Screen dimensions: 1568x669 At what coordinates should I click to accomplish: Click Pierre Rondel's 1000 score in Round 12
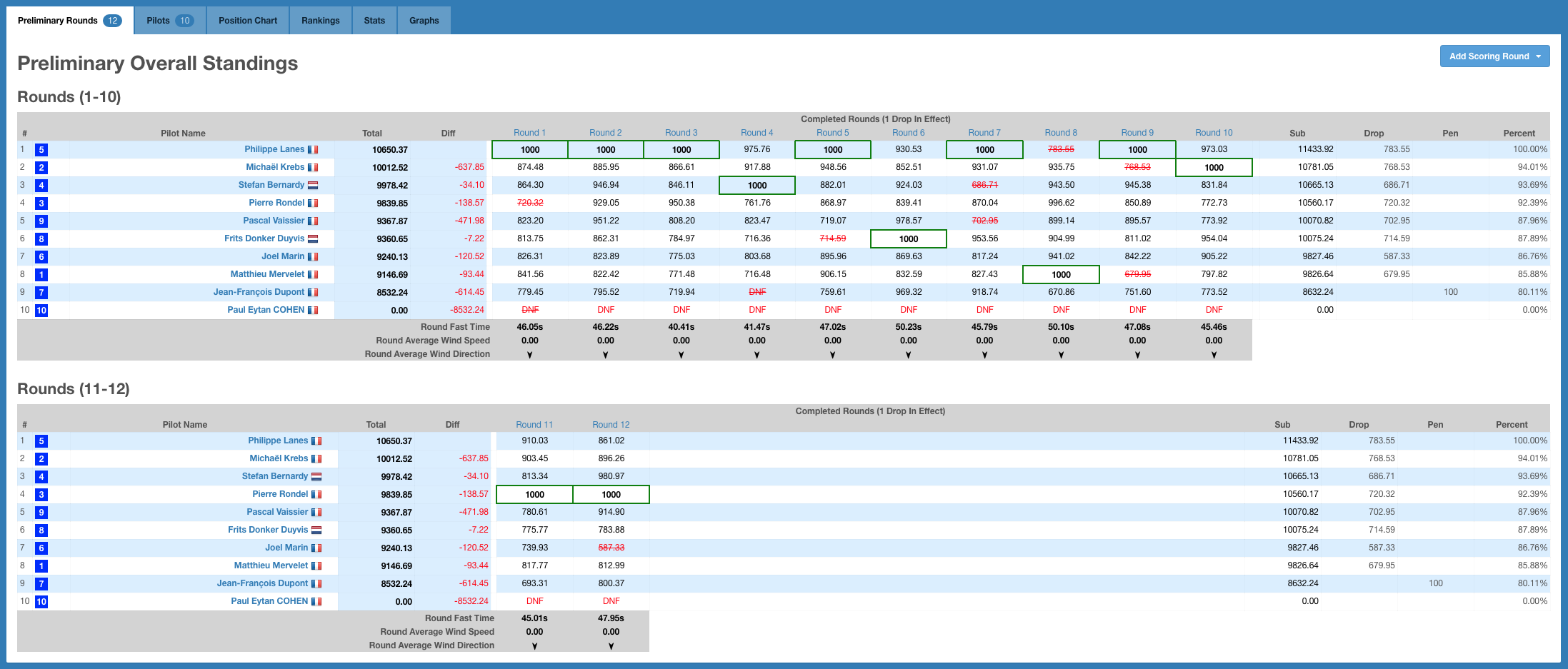[x=611, y=495]
